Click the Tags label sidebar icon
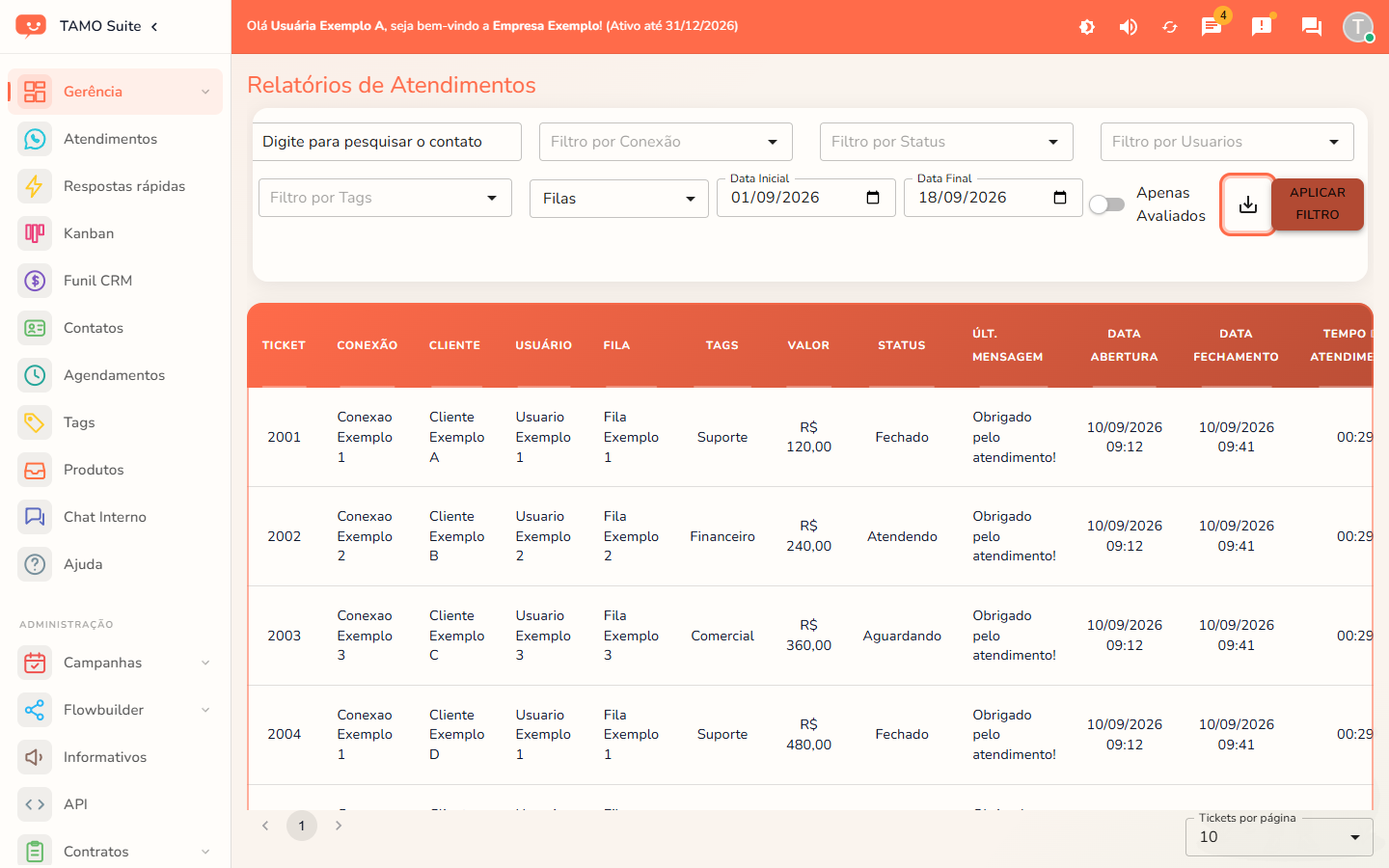The height and width of the screenshot is (868, 1389). click(35, 422)
